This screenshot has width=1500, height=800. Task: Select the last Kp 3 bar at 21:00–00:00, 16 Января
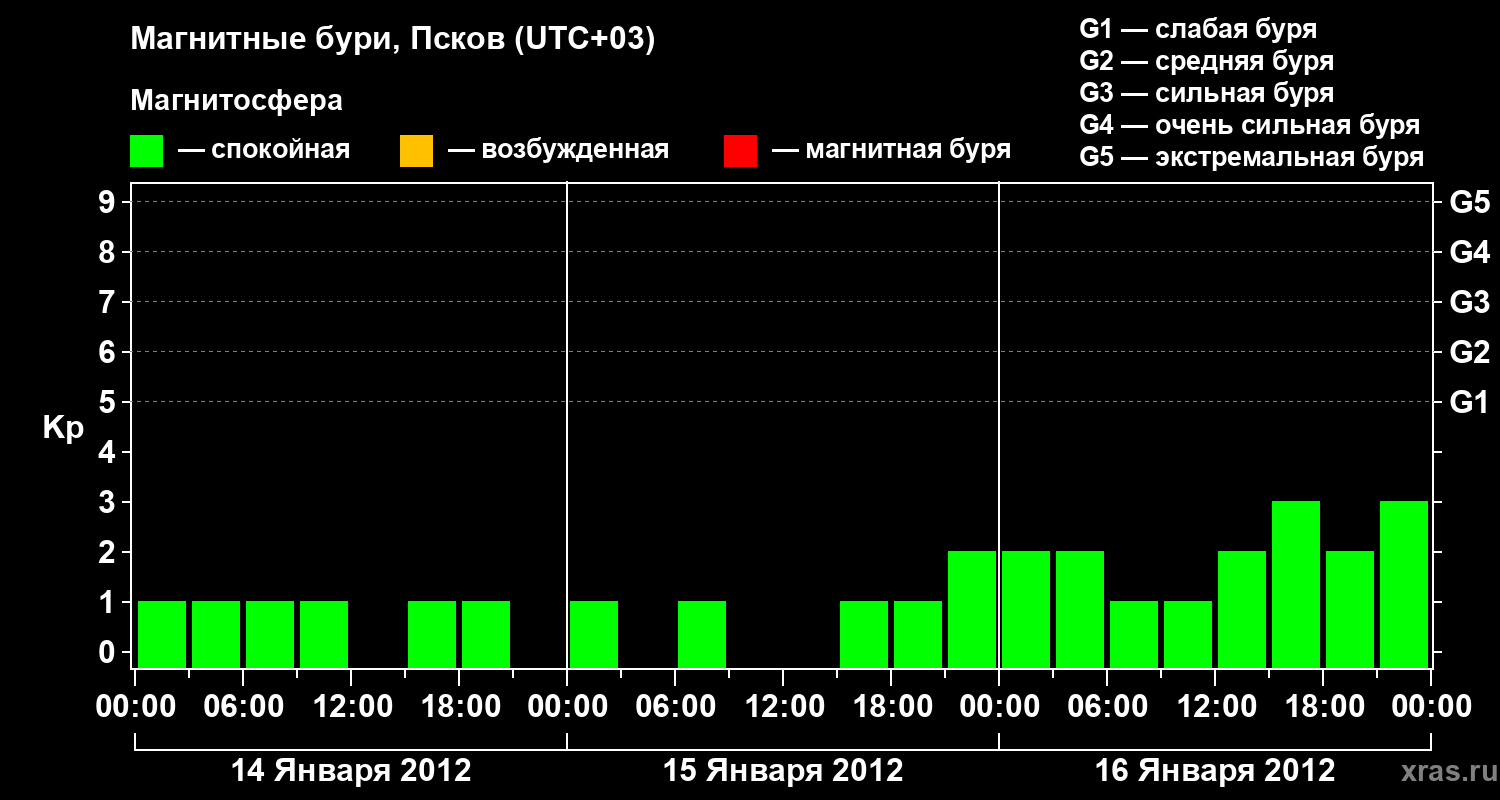tap(1404, 584)
